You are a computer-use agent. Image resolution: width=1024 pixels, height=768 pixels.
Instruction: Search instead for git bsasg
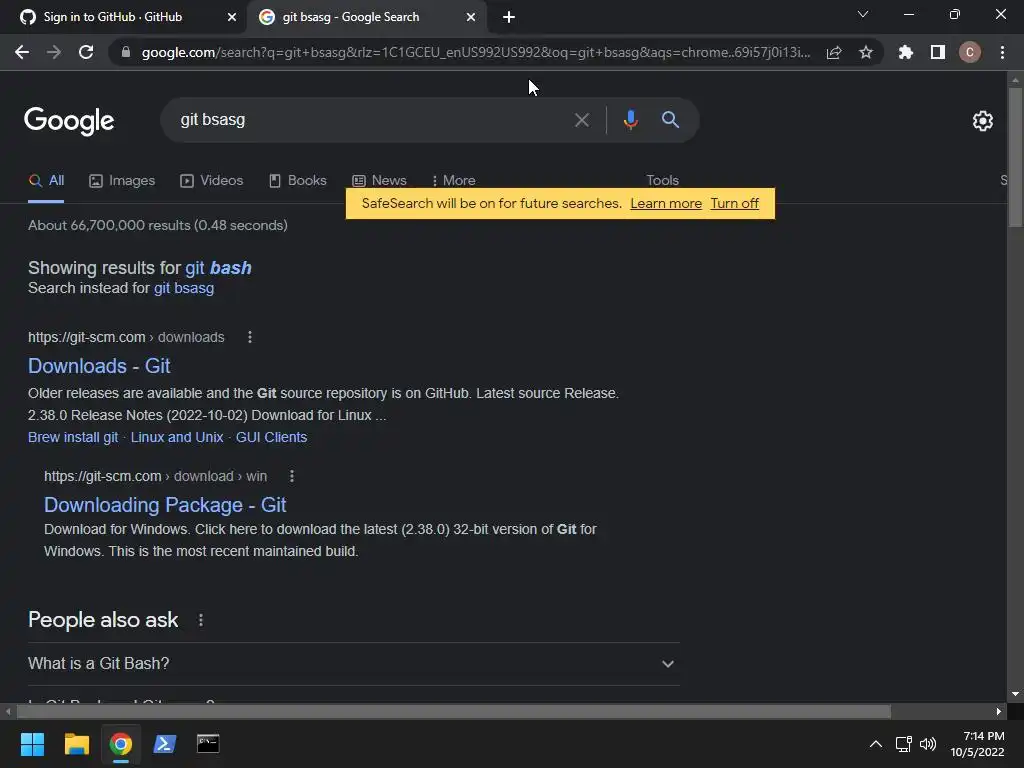(184, 288)
